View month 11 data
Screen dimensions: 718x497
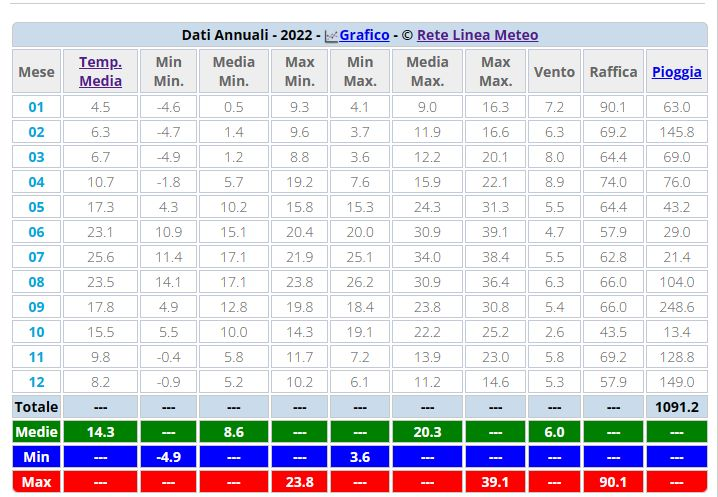click(36, 357)
